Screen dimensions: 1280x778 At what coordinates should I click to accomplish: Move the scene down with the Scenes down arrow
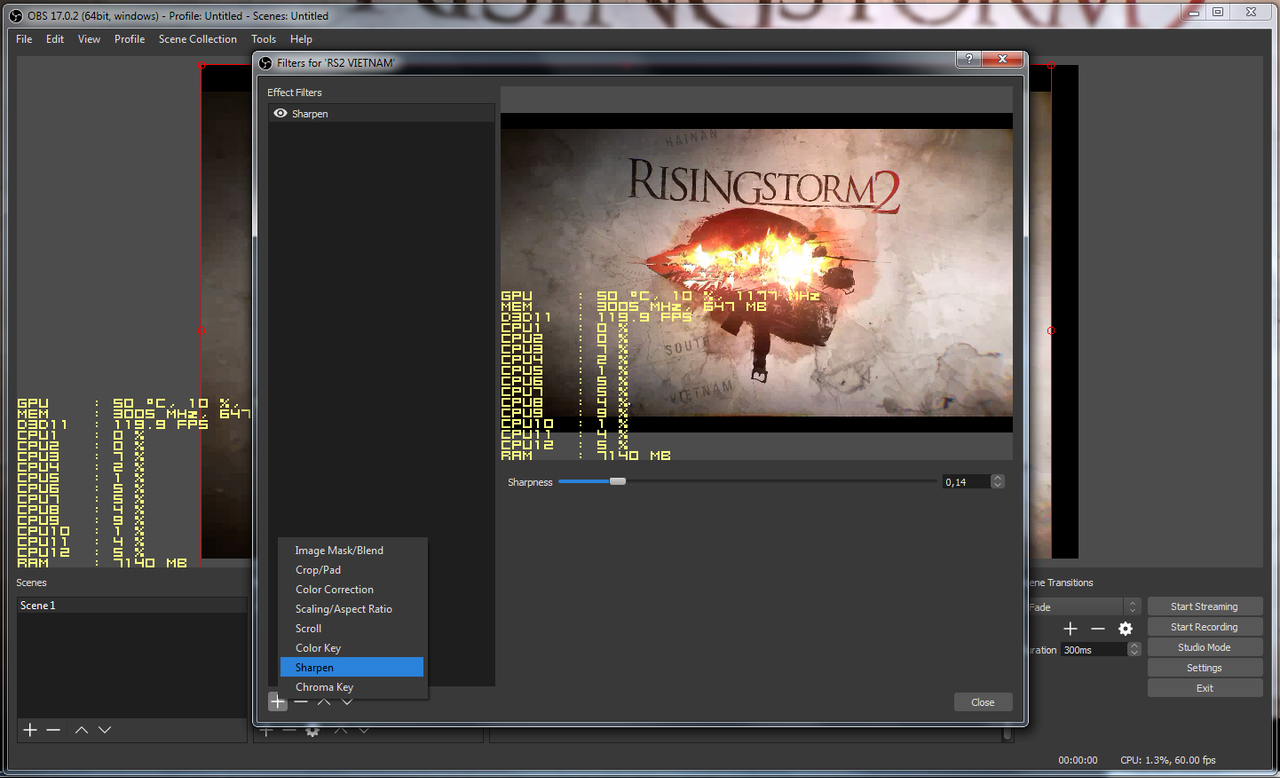104,730
